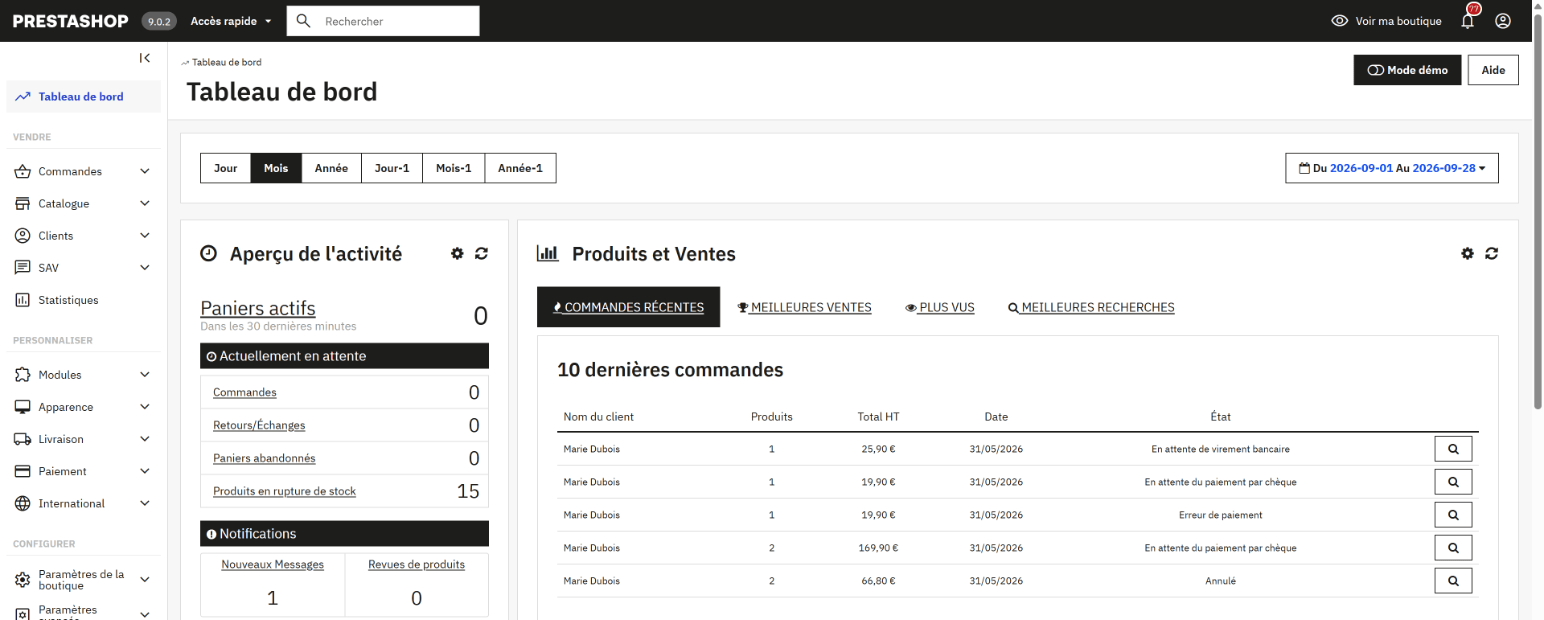
Task: Open the Nouveaux Messages link
Action: 273,564
